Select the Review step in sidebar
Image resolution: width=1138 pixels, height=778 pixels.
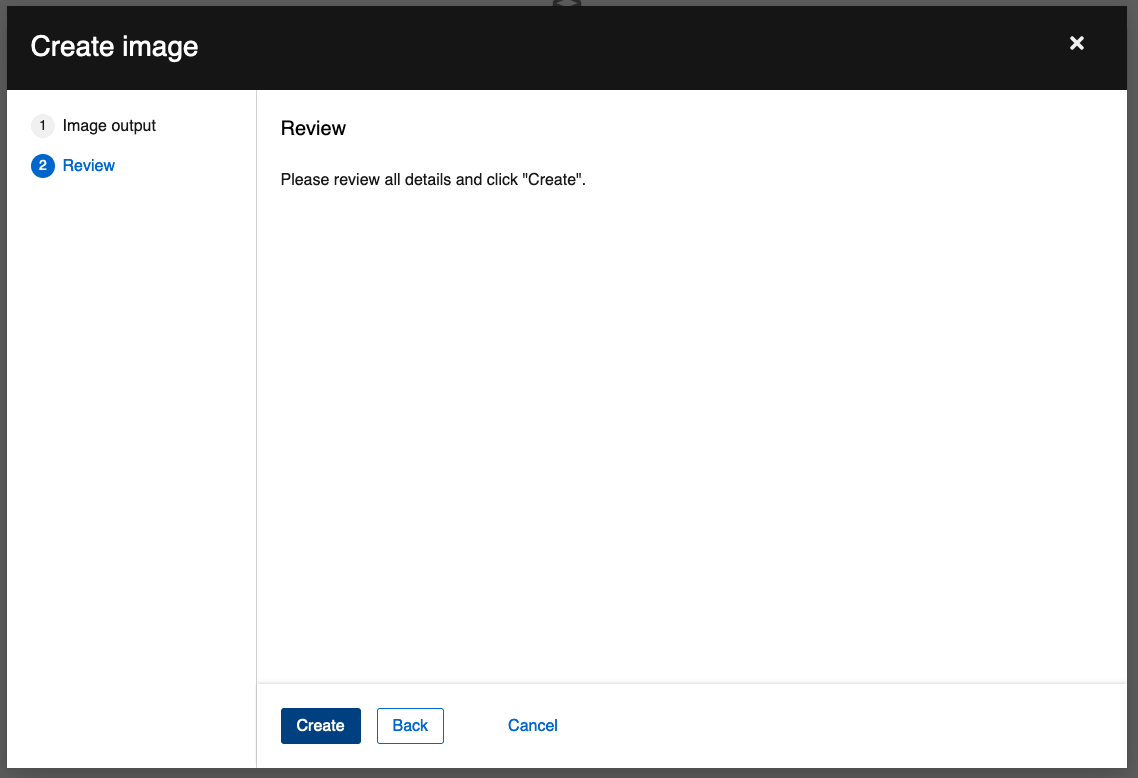click(x=89, y=166)
